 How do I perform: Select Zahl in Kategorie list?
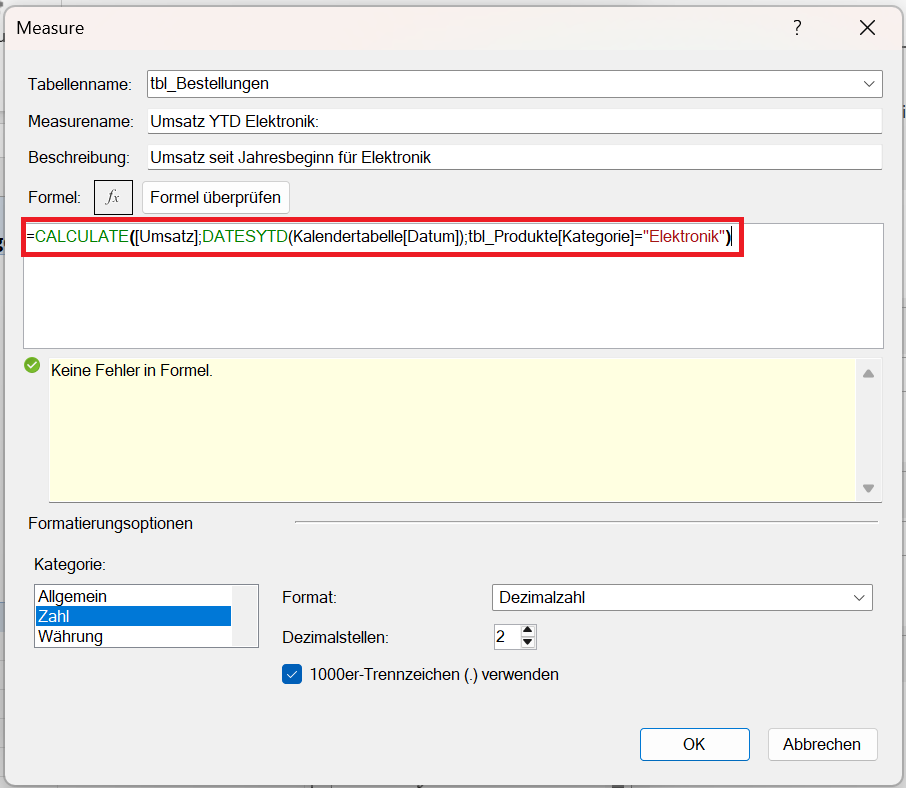pos(133,616)
